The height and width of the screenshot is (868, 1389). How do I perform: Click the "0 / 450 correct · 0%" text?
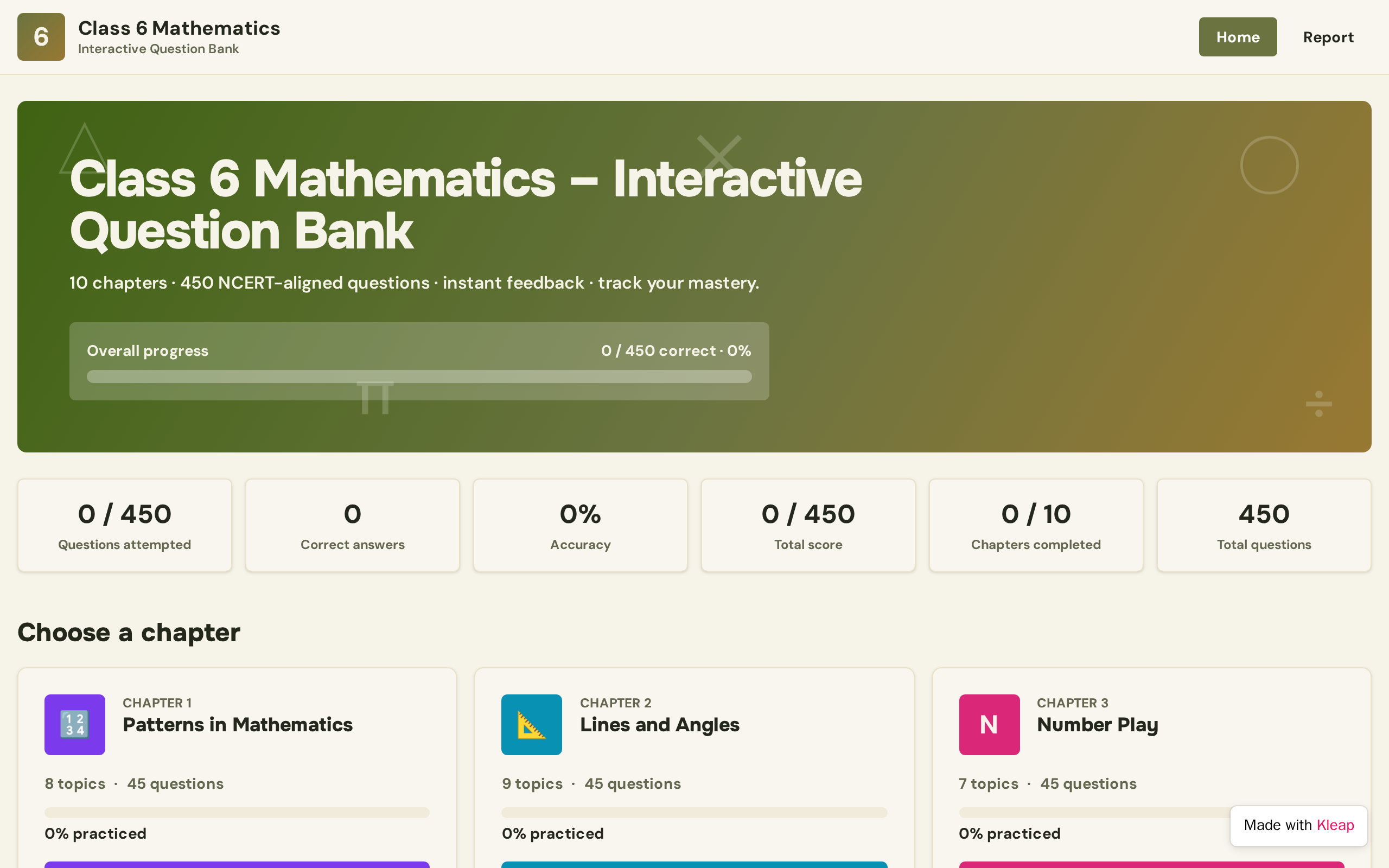(676, 351)
